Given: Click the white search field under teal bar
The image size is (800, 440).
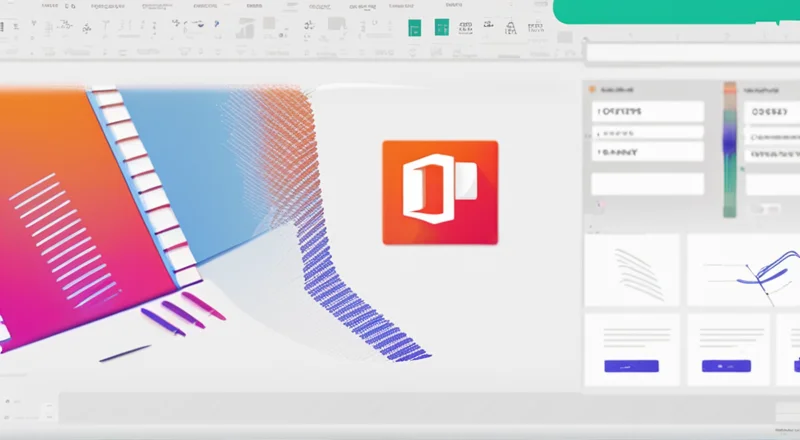Looking at the screenshot, I should (x=690, y=53).
